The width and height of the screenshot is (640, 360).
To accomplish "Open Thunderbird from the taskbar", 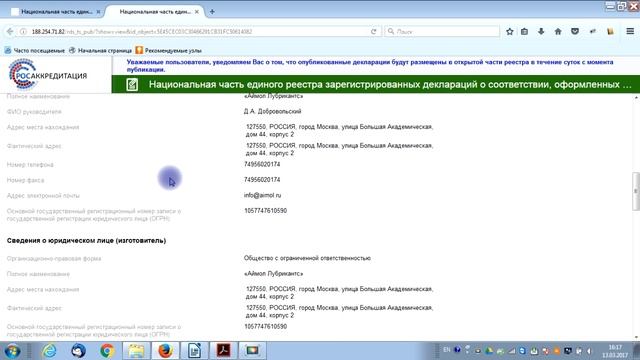I will (x=78, y=351).
